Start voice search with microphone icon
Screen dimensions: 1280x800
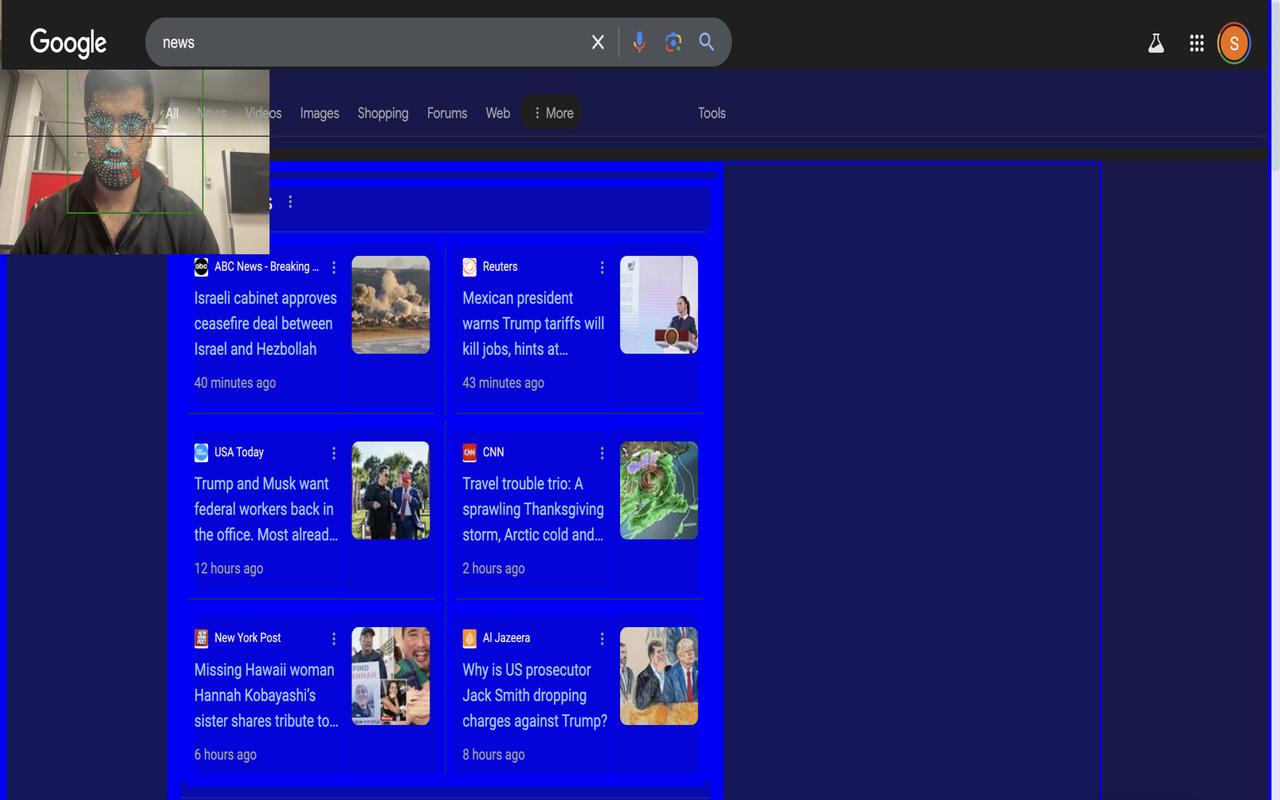click(639, 42)
